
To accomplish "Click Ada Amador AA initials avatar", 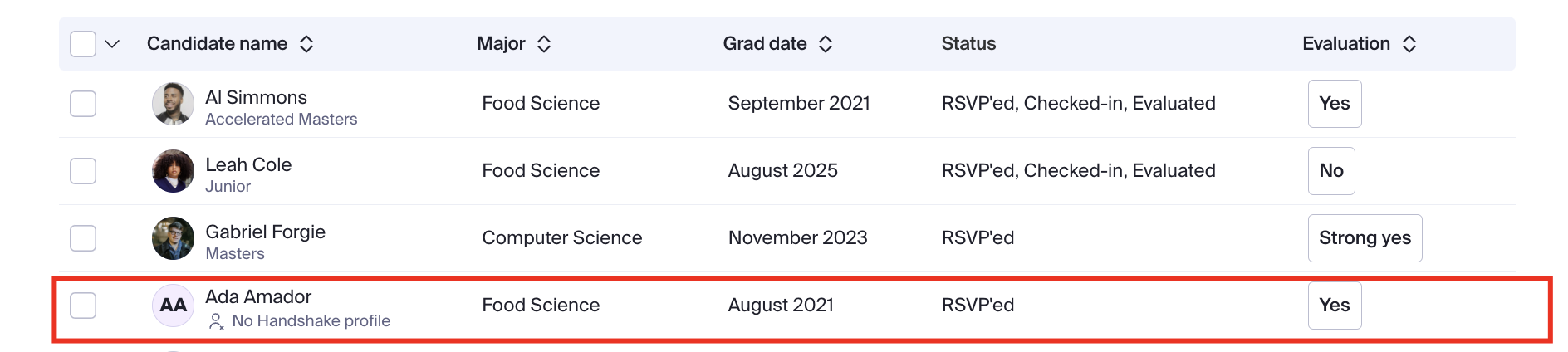I will pos(173,306).
